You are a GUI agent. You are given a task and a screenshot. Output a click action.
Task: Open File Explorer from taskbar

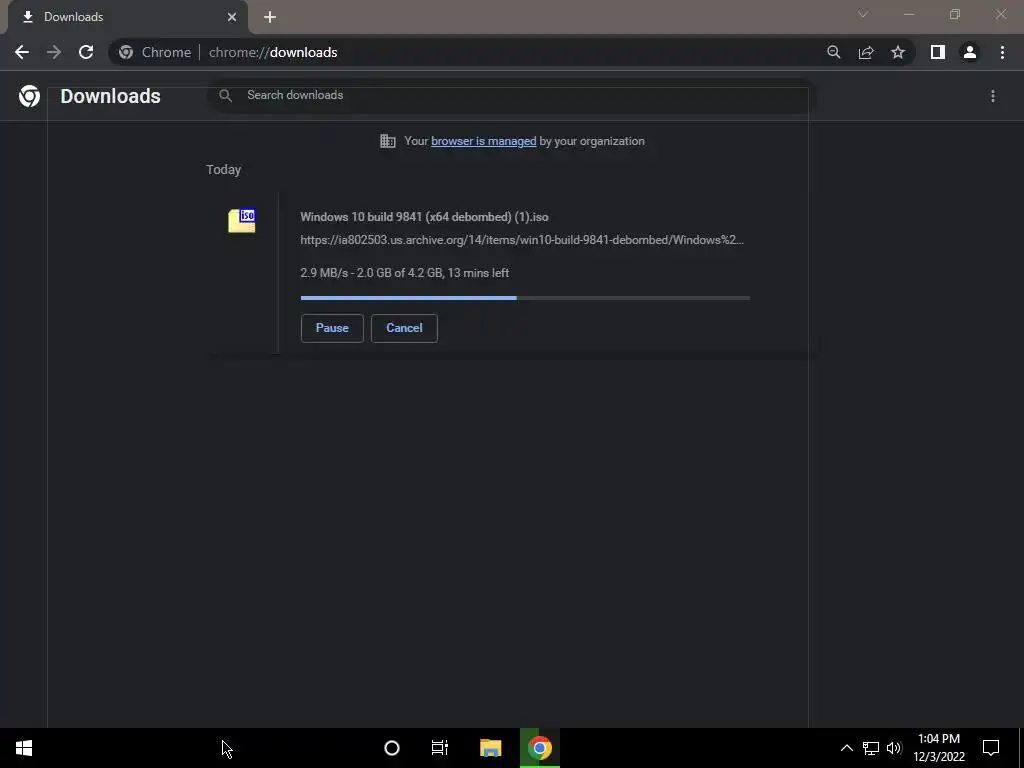pyautogui.click(x=490, y=748)
